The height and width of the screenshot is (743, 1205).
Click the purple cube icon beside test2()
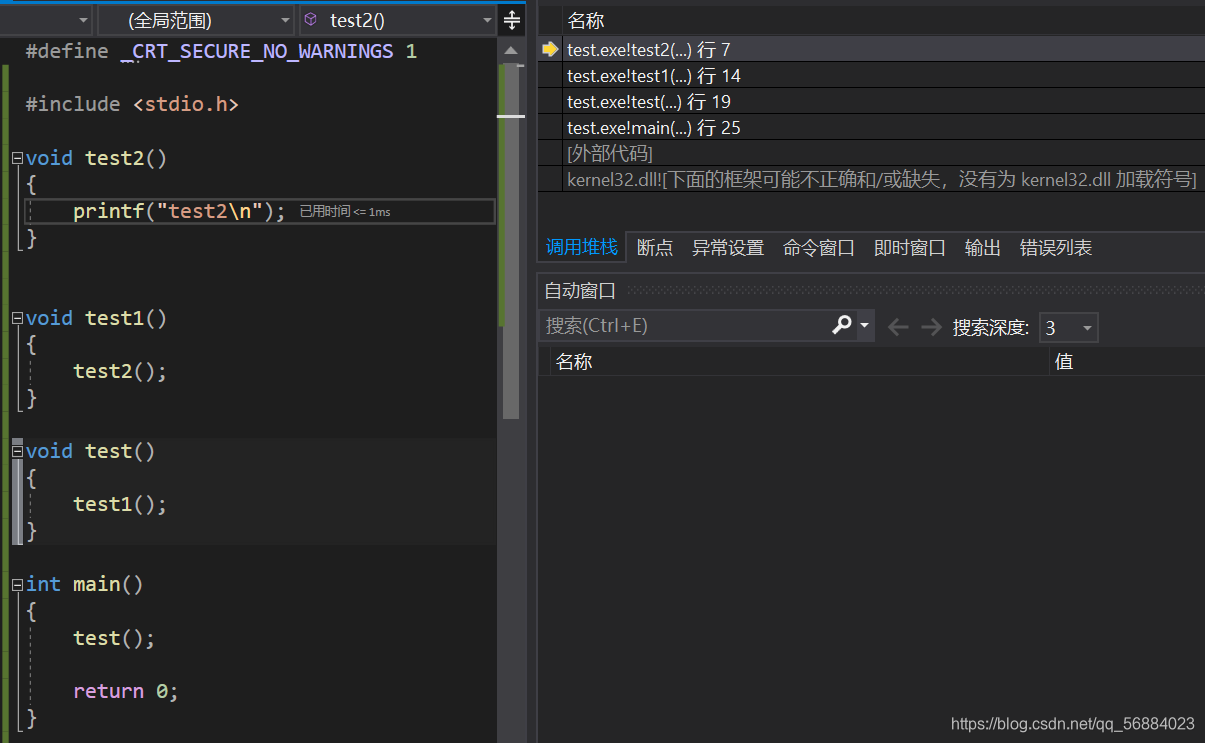coord(311,20)
